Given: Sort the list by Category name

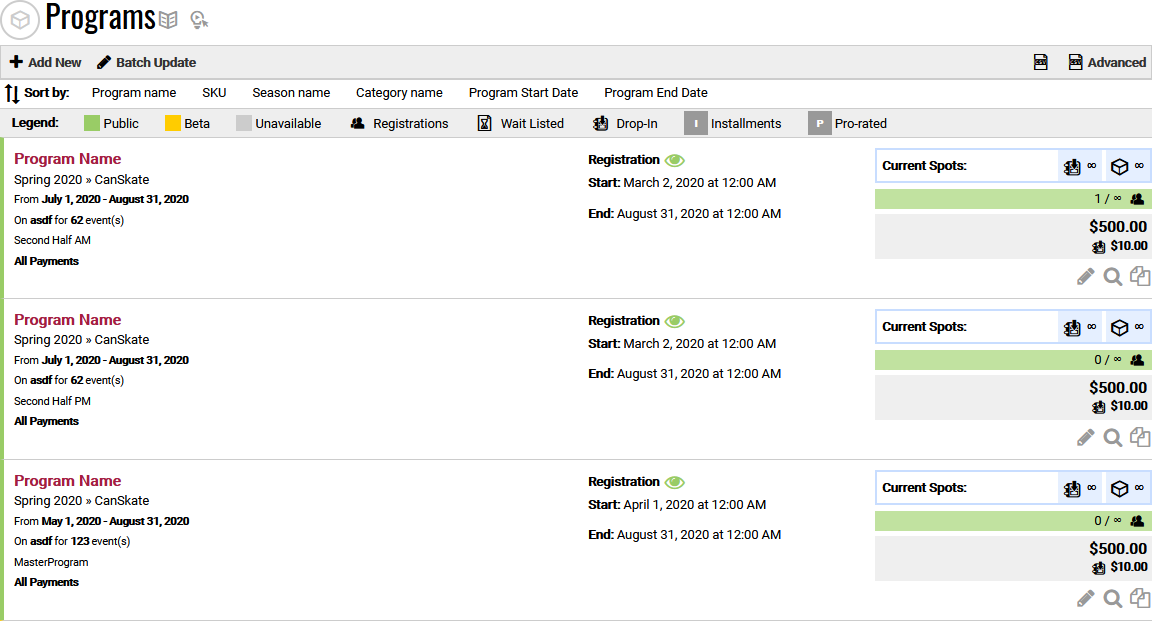Looking at the screenshot, I should tap(399, 93).
